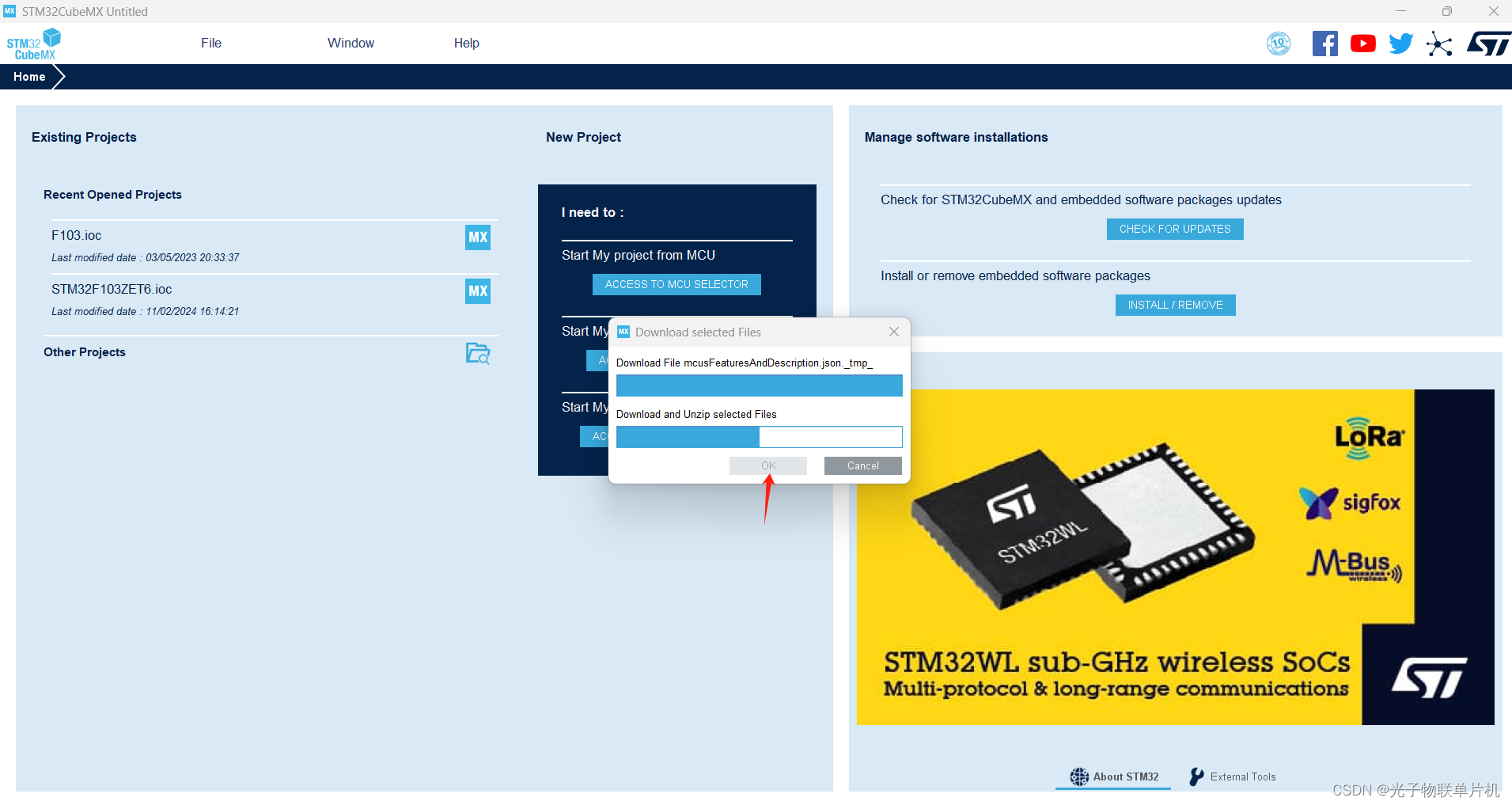The height and width of the screenshot is (805, 1512).
Task: Click the LoRa logo on the banner
Action: pos(1369,438)
